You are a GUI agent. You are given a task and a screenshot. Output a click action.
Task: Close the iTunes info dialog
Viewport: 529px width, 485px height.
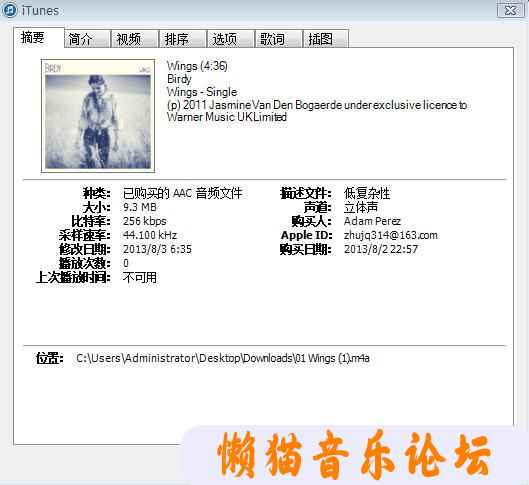click(x=510, y=10)
